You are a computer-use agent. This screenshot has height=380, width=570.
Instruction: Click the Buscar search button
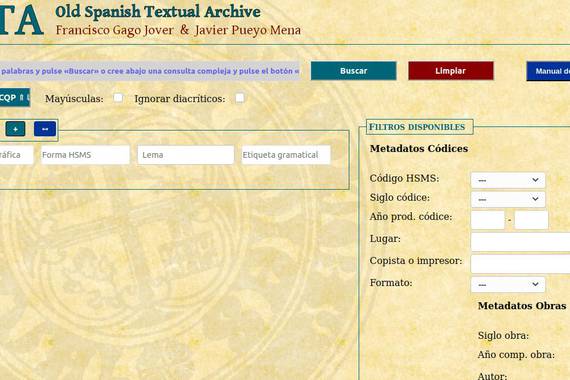coord(353,71)
